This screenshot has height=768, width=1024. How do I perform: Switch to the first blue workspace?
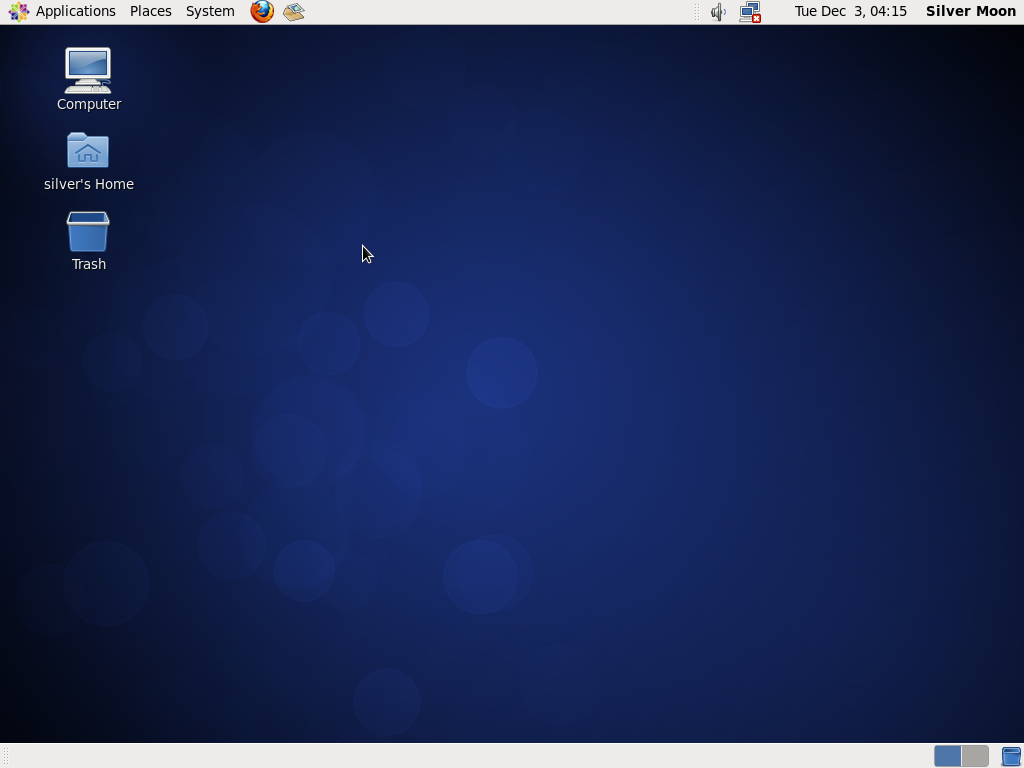coord(948,756)
